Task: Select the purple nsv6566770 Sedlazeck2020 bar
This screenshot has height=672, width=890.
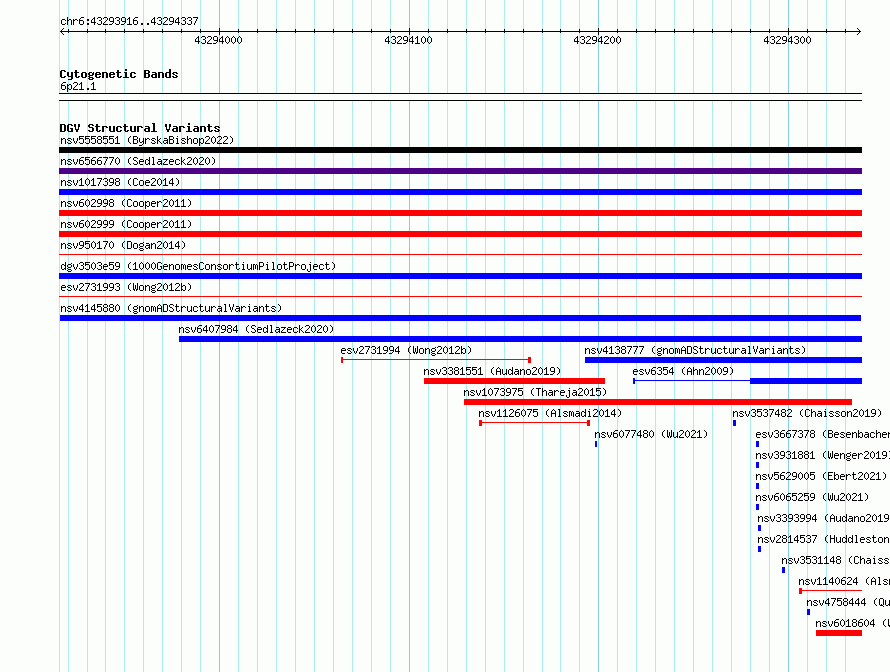Action: tap(460, 171)
